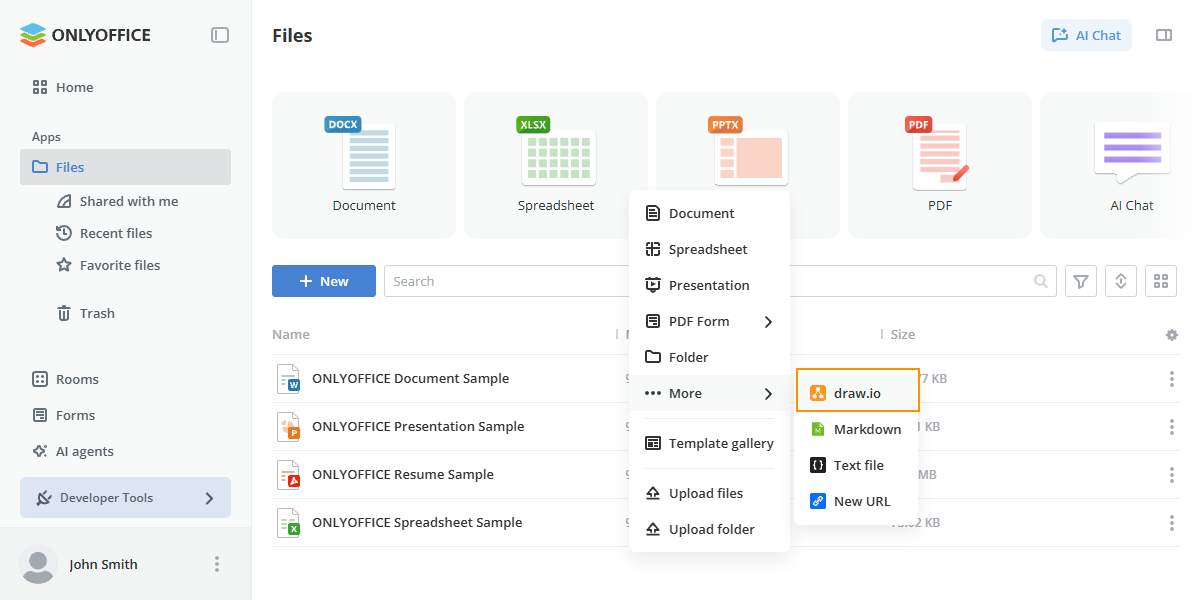Toggle the right side panel icon beside AI Chat button
Image resolution: width=1200 pixels, height=600 pixels.
[1164, 35]
